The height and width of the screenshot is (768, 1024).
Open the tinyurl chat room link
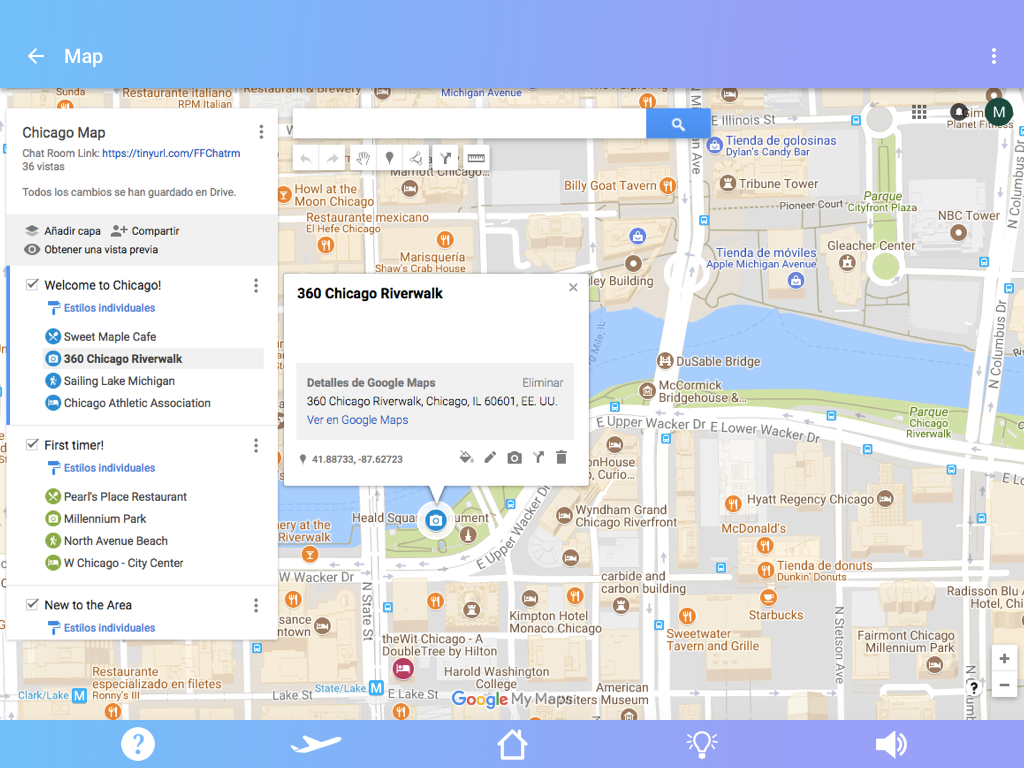171,153
